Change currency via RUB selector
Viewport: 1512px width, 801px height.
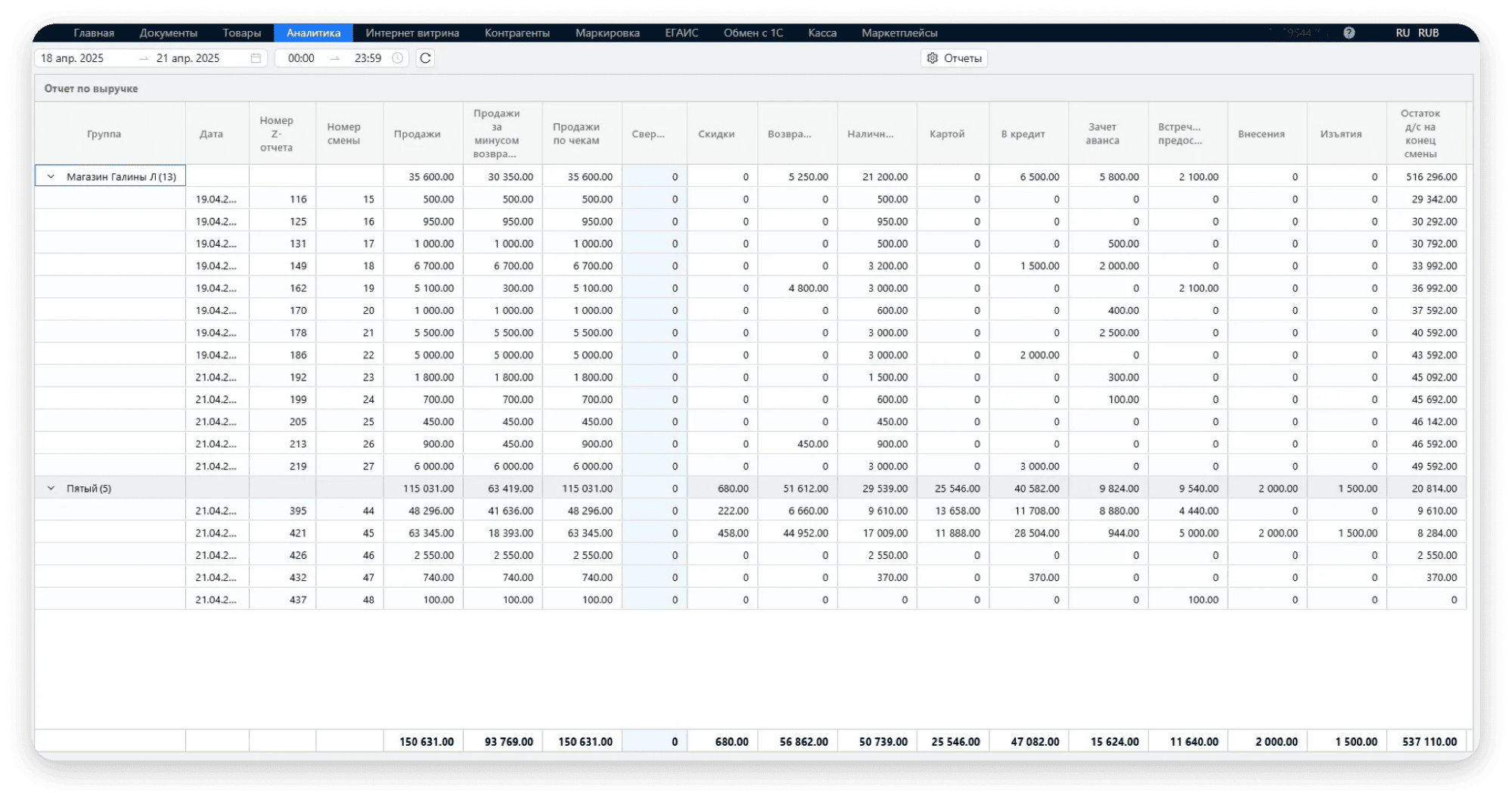(1428, 33)
